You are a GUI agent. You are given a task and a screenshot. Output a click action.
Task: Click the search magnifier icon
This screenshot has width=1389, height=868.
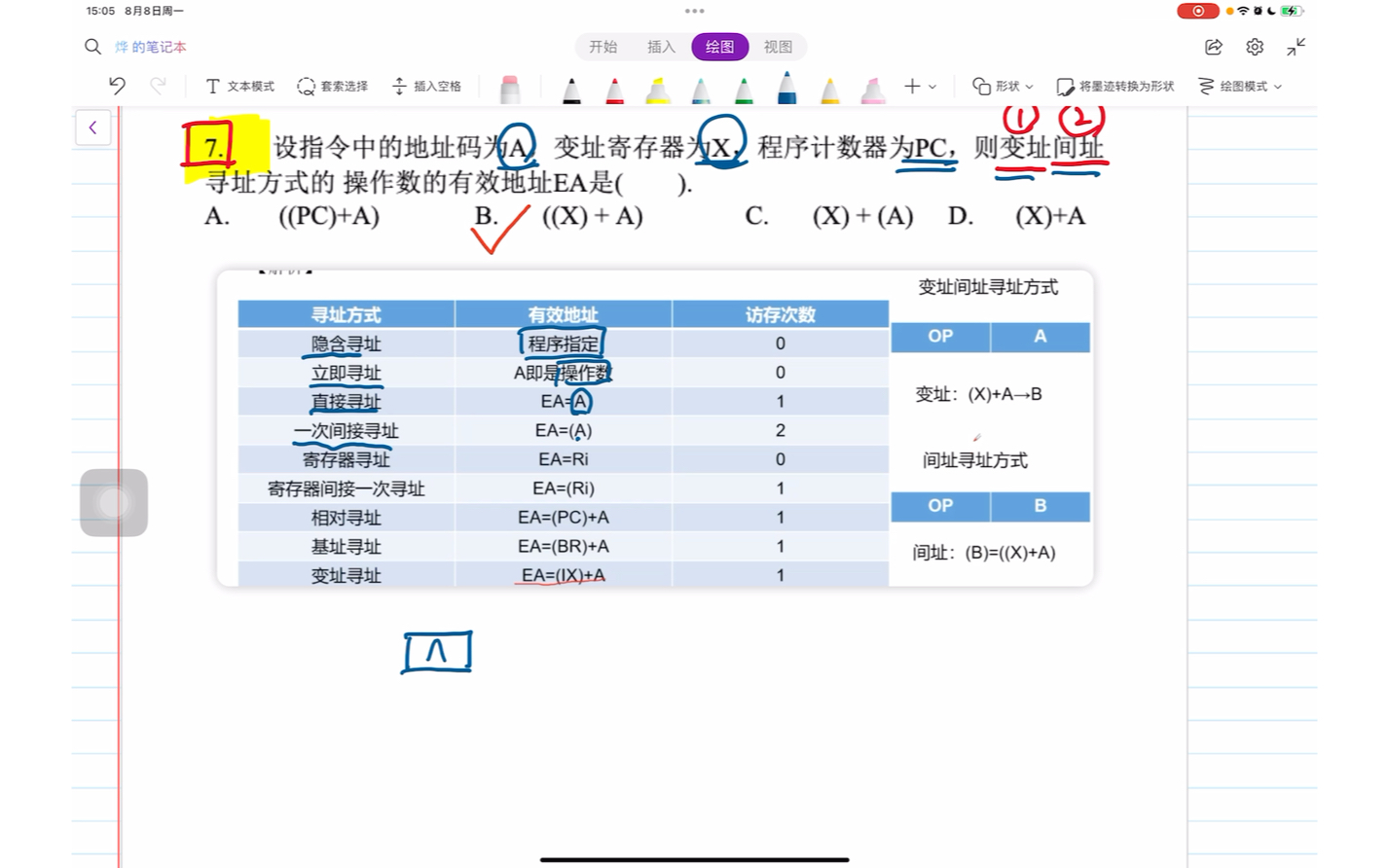coord(92,47)
